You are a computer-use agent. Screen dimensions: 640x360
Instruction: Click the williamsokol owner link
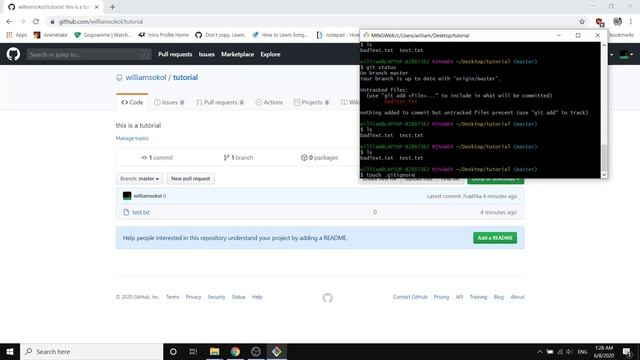146,78
